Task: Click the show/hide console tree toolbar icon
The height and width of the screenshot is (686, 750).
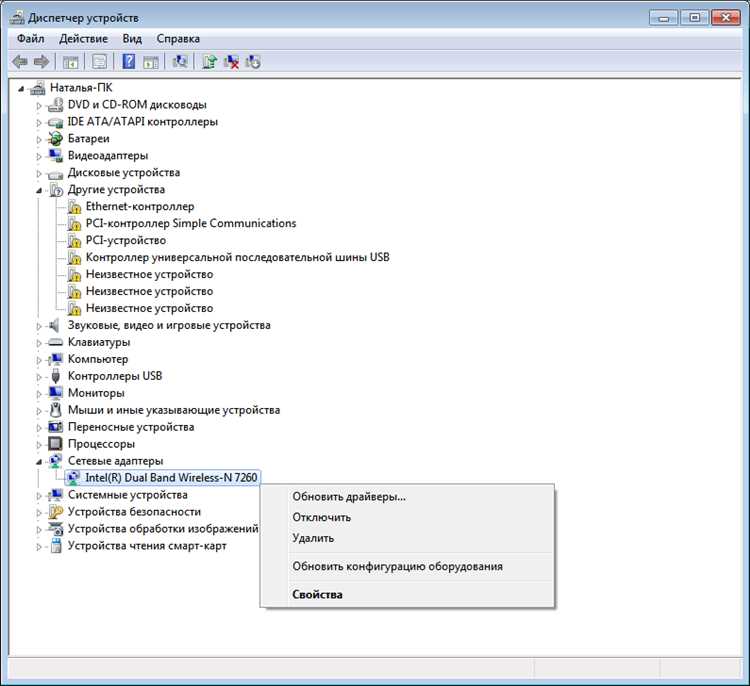Action: tap(71, 62)
